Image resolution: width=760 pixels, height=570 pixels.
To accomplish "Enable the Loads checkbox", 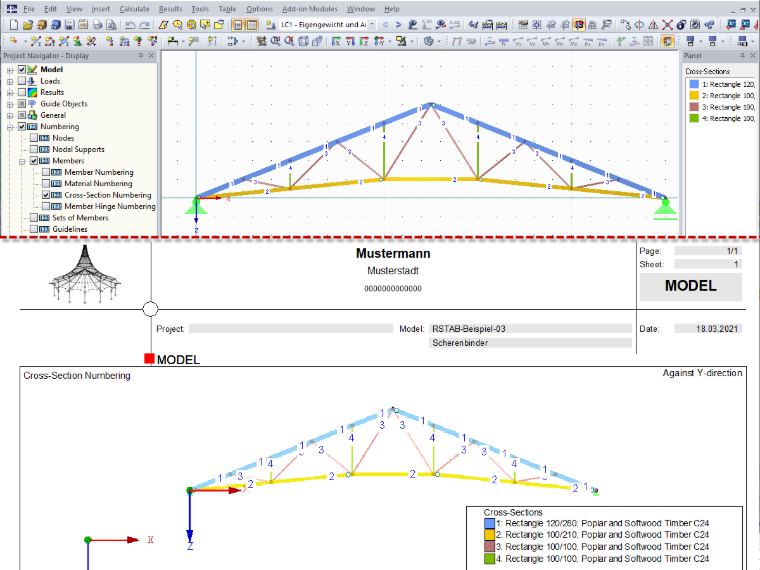I will [22, 80].
